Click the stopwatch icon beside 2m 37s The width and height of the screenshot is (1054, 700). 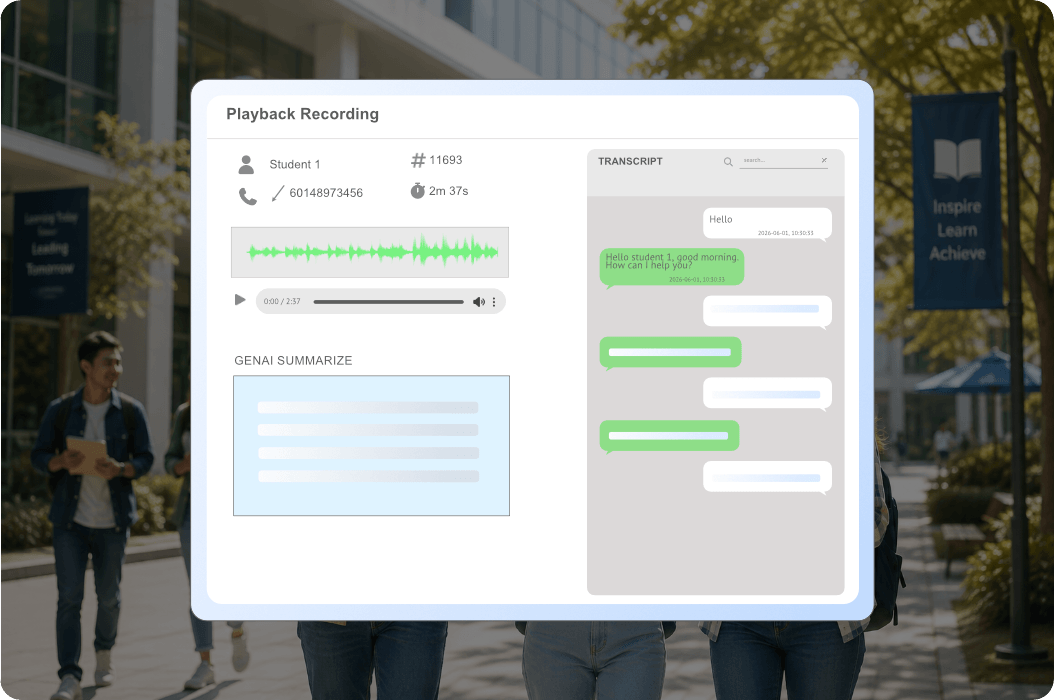click(417, 191)
